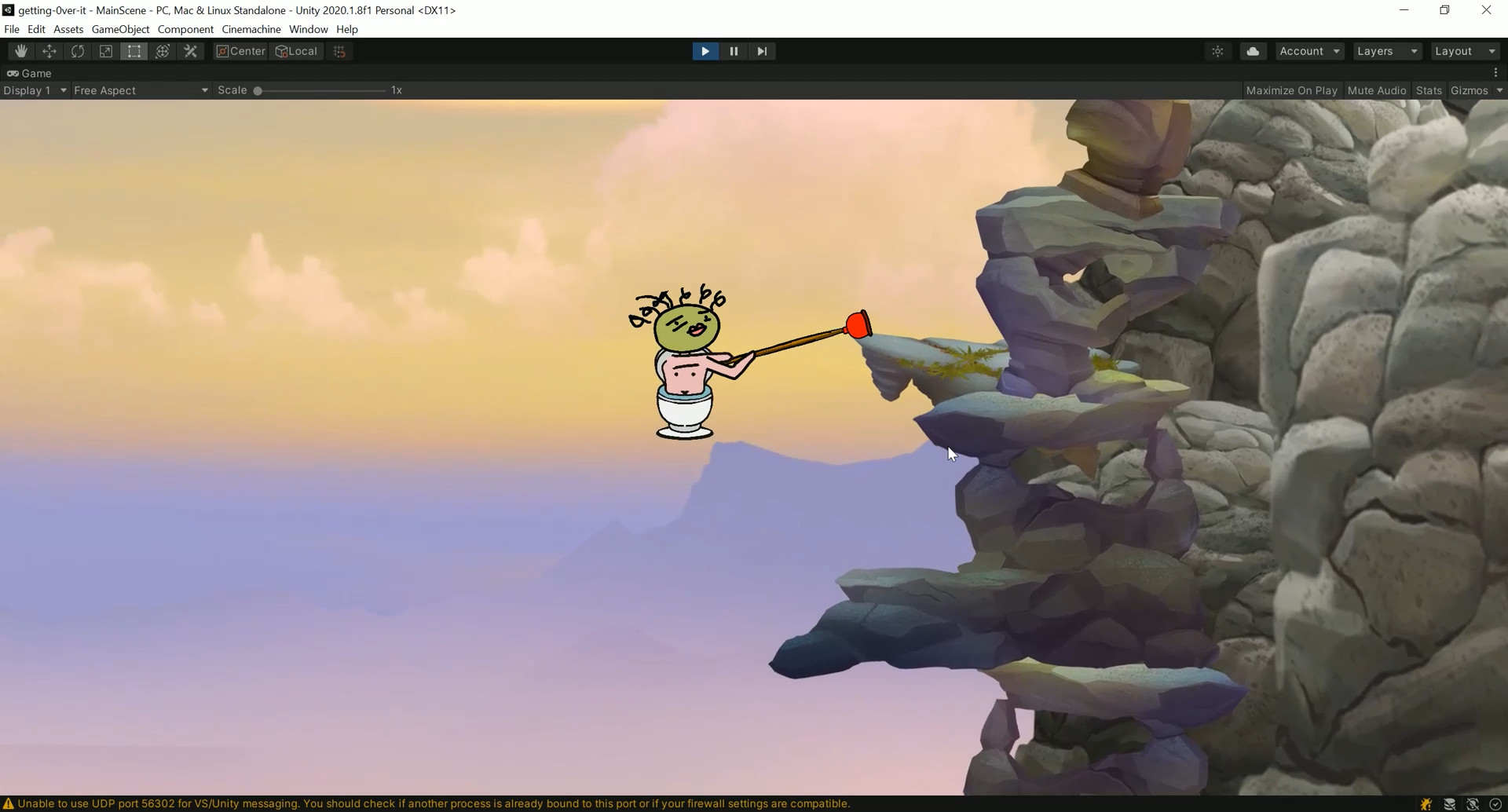The image size is (1508, 812).
Task: Toggle the Stats overlay
Action: 1429,90
